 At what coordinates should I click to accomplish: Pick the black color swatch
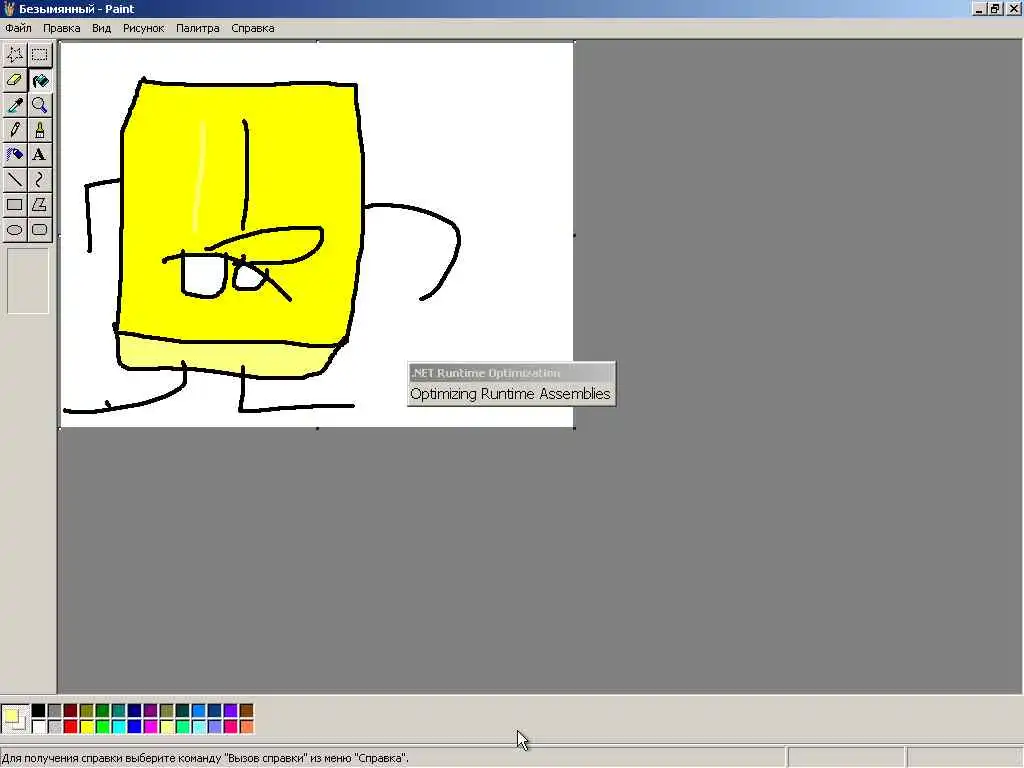(39, 711)
